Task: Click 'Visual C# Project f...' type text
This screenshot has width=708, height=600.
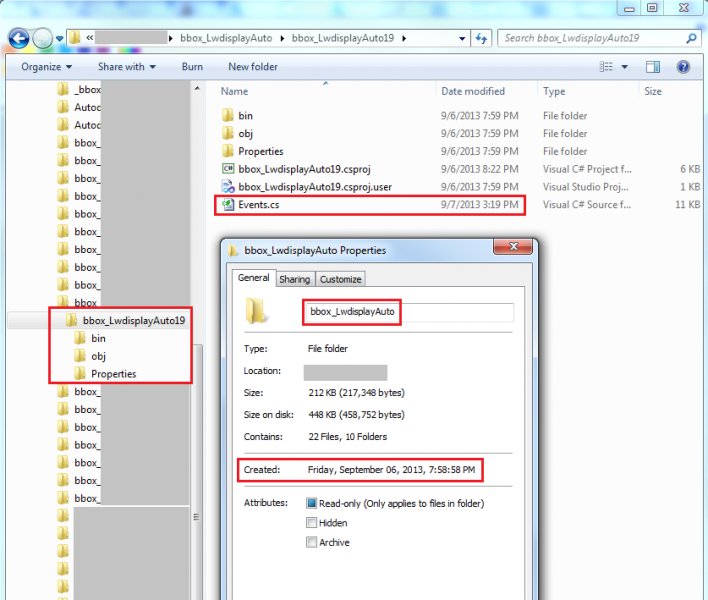Action: pos(587,169)
